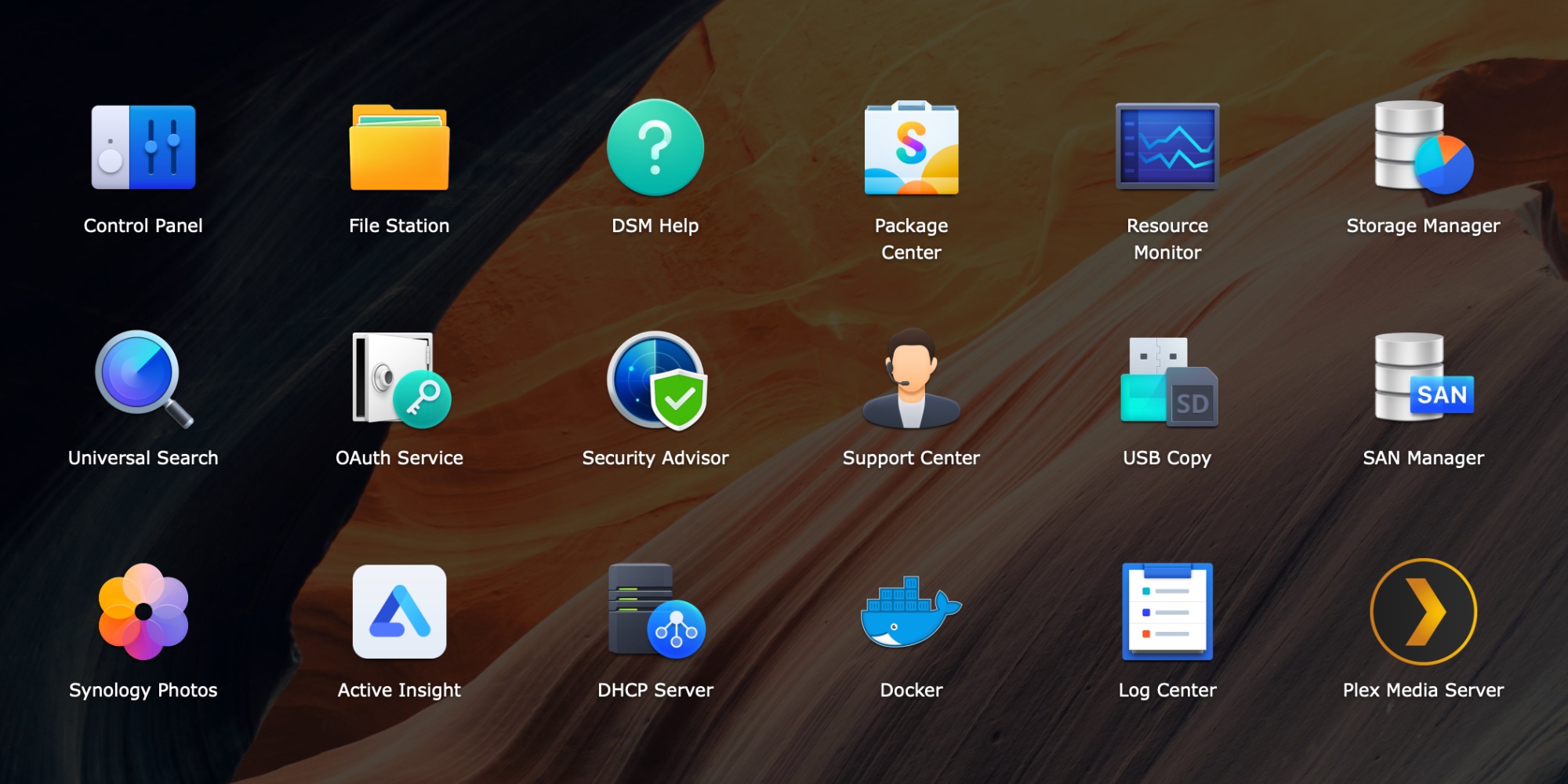
Task: Open Log Center clipboard icon
Action: 1167,612
